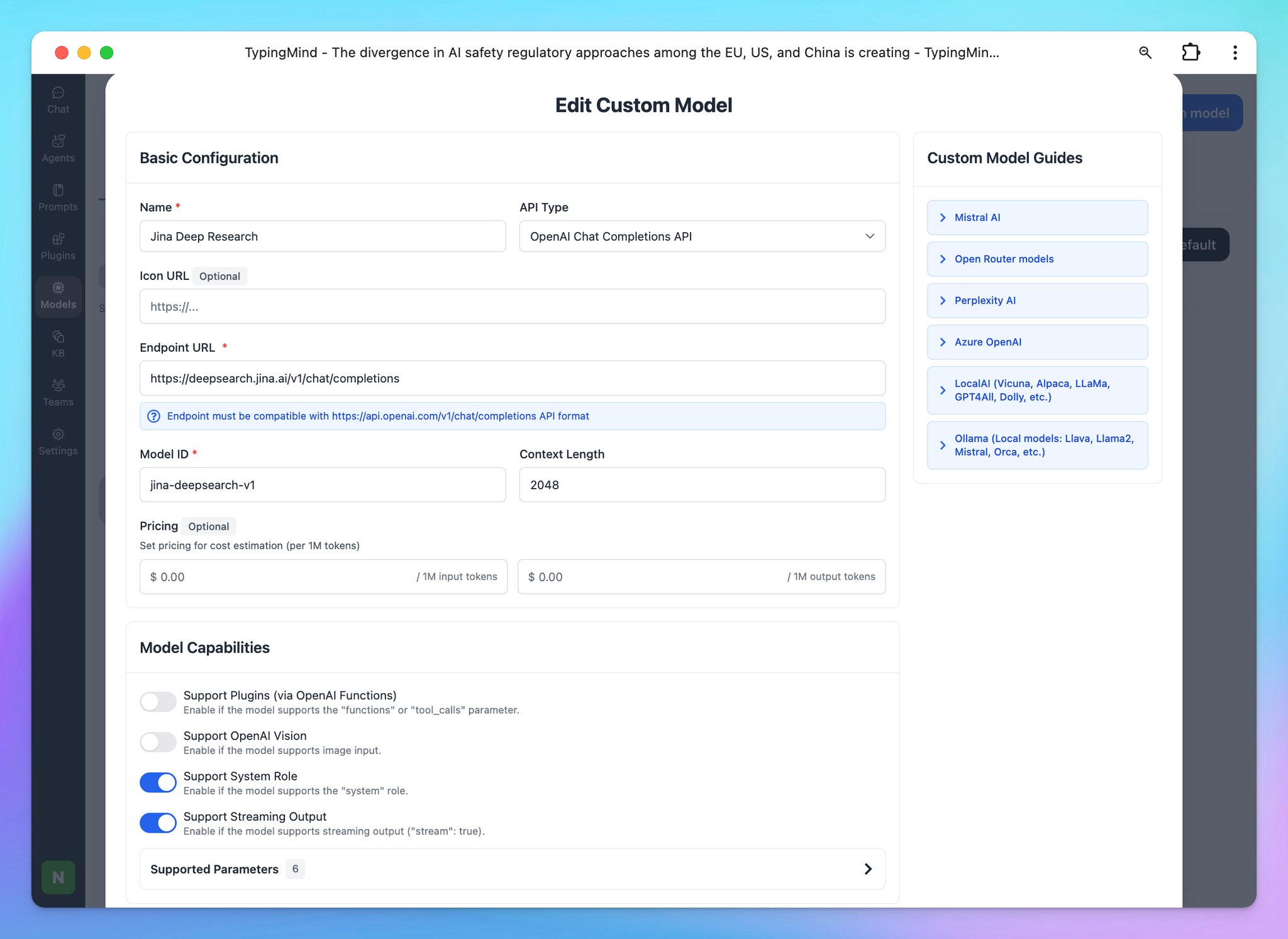Open the Teams sidebar icon

pyautogui.click(x=58, y=392)
